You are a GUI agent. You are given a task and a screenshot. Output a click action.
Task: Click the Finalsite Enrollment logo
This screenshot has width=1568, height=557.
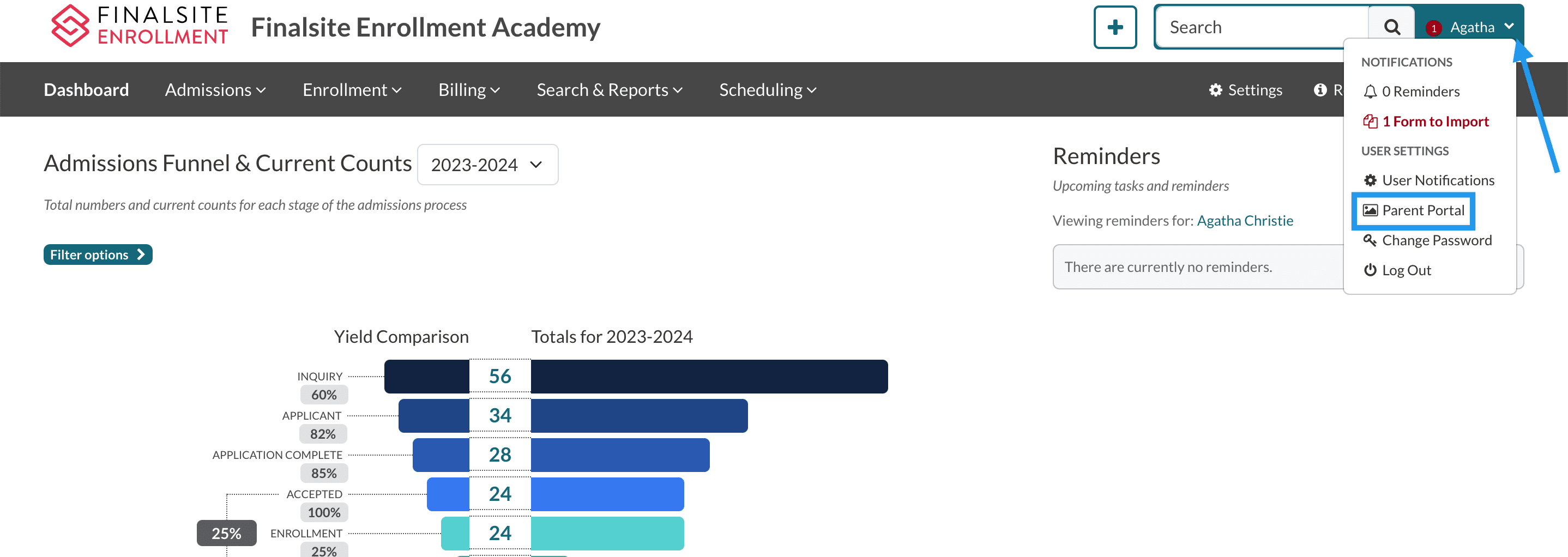(140, 26)
